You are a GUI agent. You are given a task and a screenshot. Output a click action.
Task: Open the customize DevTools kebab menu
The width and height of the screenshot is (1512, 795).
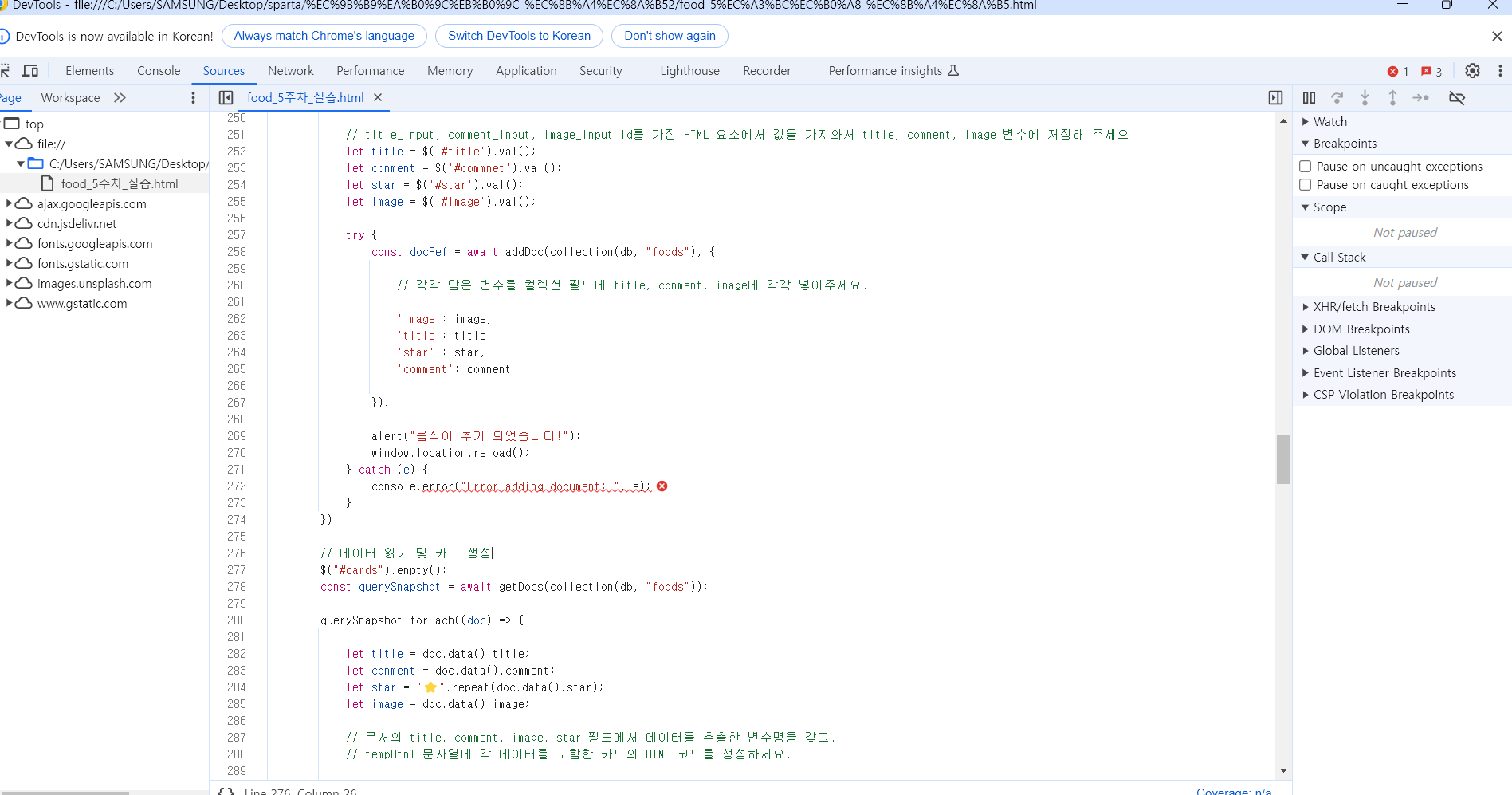tap(1500, 71)
